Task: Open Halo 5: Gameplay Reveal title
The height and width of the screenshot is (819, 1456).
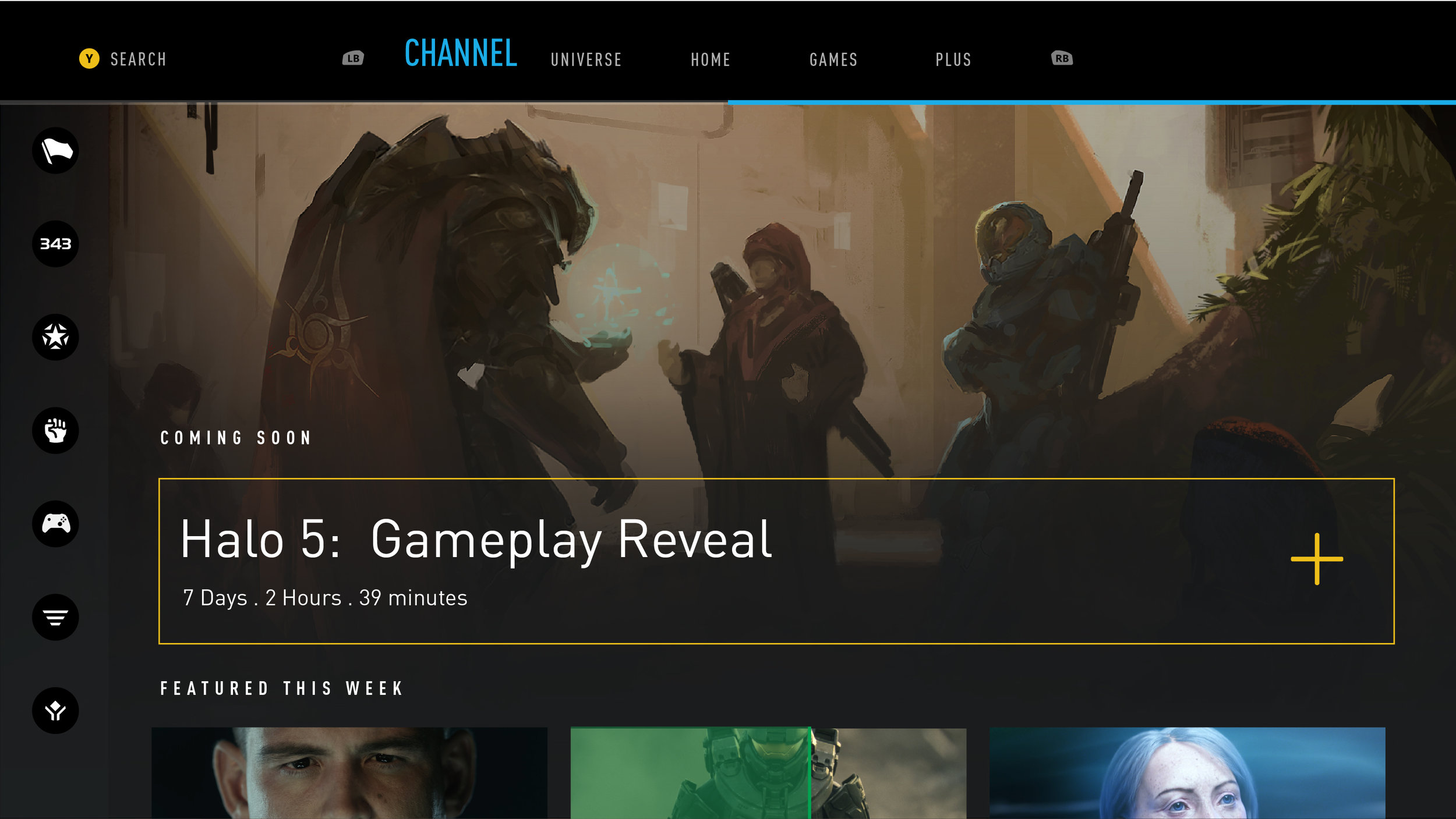Action: 476,541
